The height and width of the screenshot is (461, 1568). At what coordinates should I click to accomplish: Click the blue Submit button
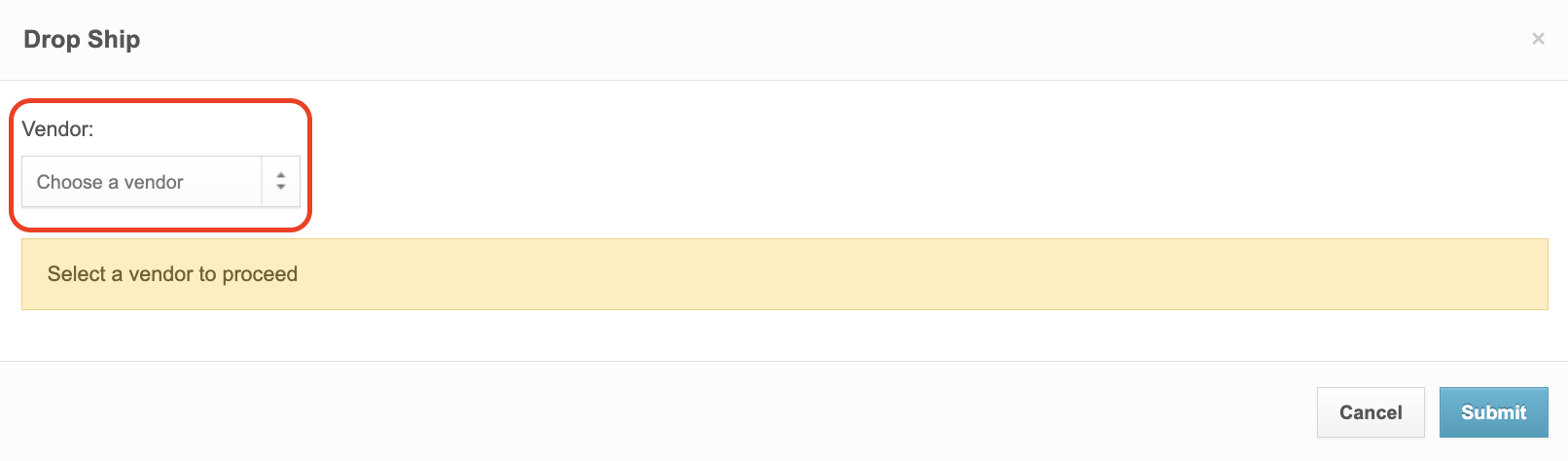(x=1493, y=412)
